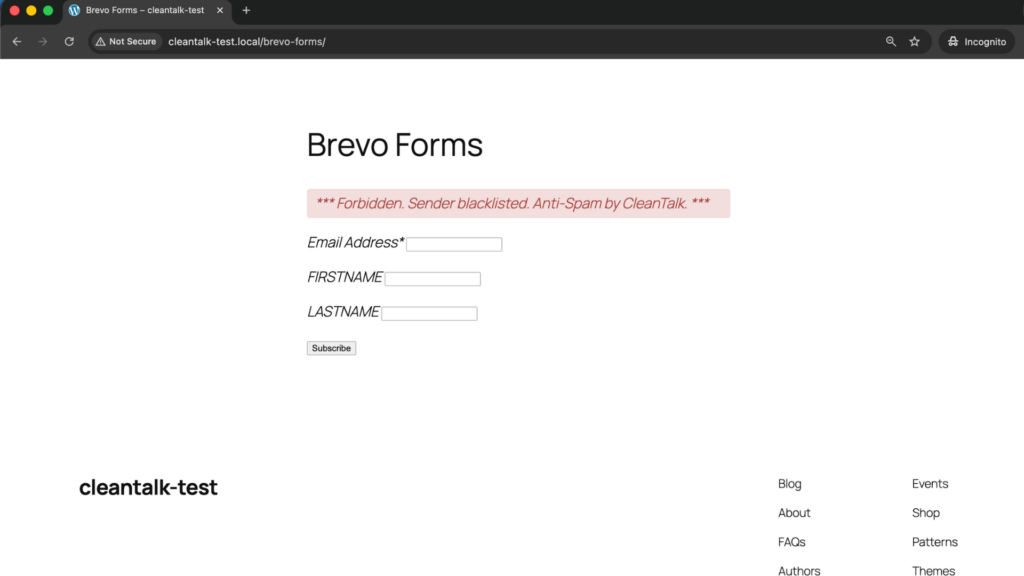Open the zoom magnifier icon in address bar
The height and width of the screenshot is (576, 1024).
tap(891, 41)
